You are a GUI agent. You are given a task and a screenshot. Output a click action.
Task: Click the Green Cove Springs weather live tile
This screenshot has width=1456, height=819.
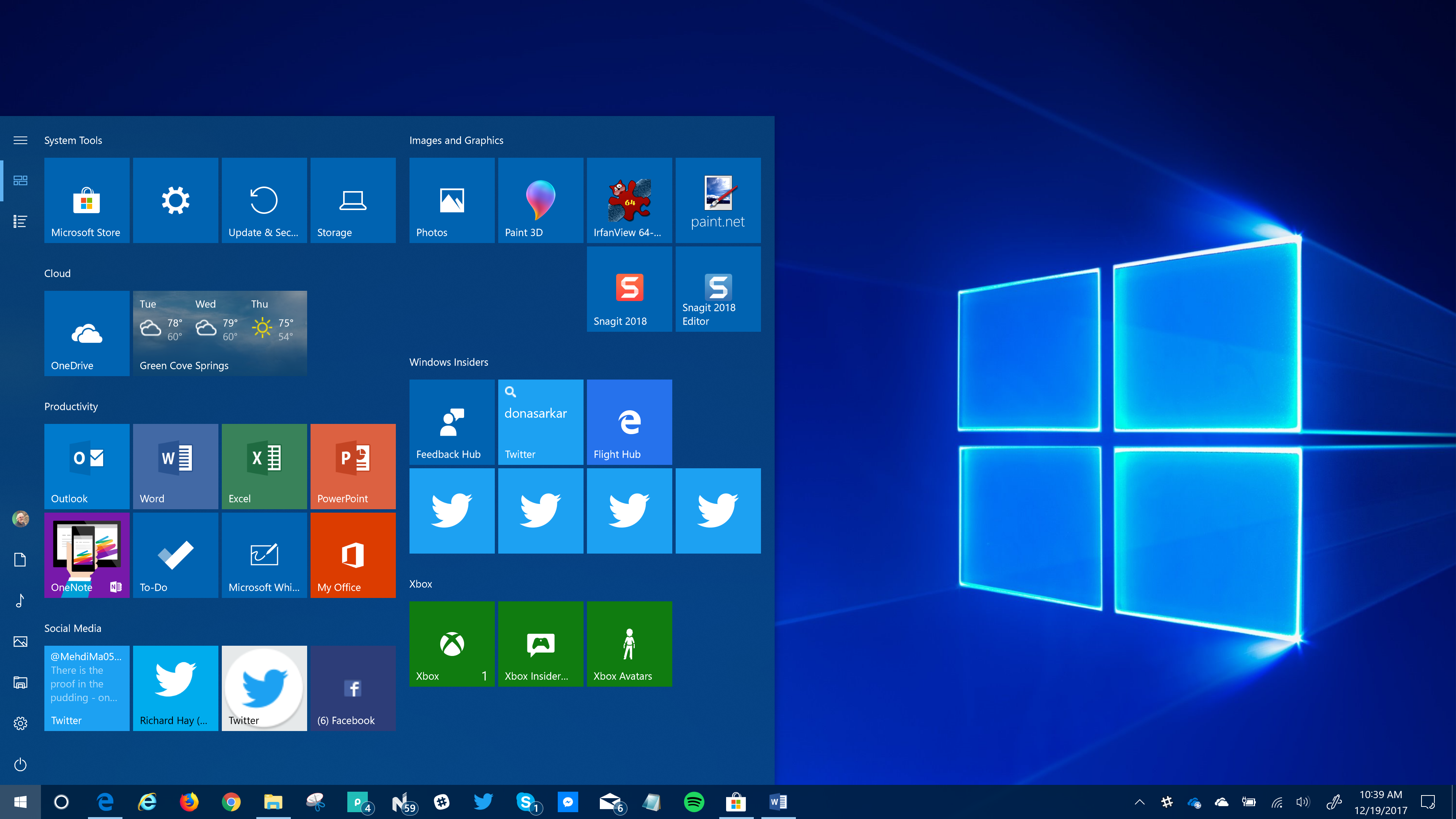(219, 333)
